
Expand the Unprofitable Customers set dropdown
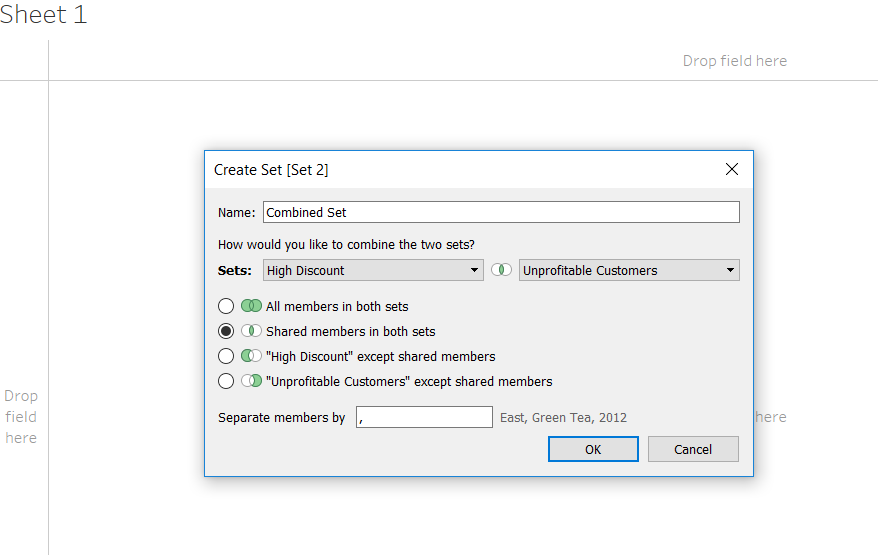pos(629,270)
